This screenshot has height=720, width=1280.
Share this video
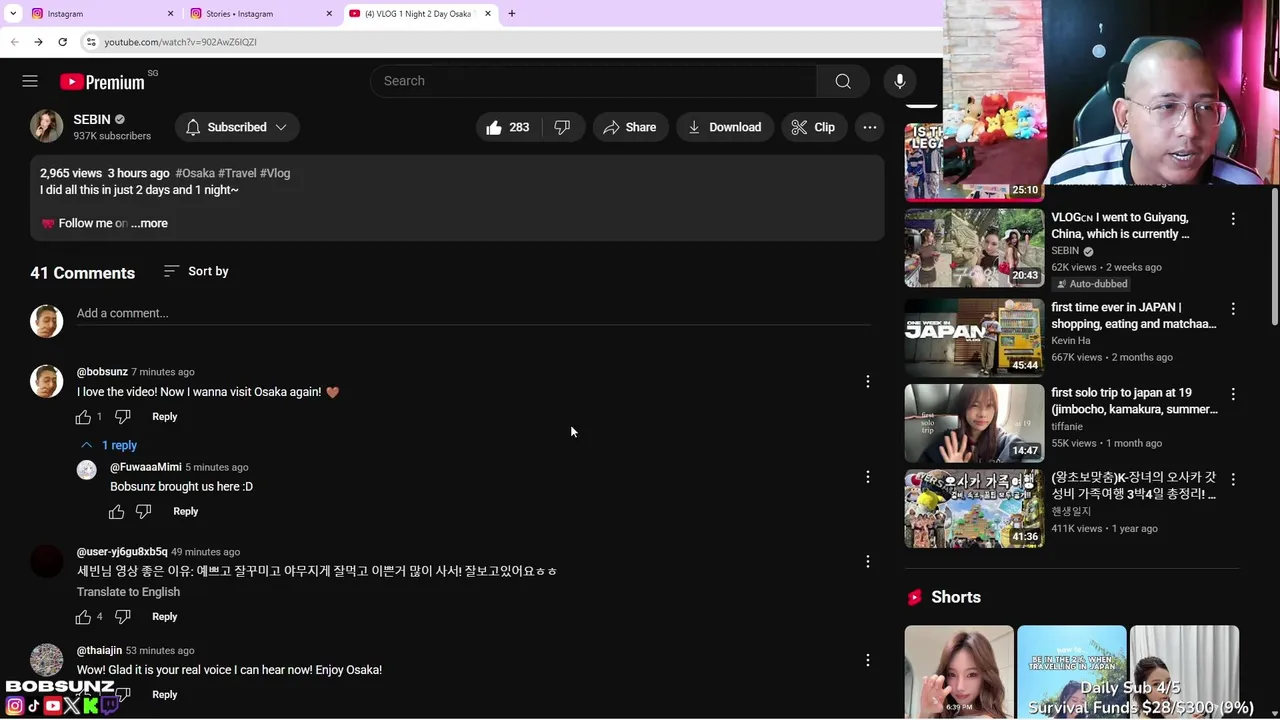(630, 127)
